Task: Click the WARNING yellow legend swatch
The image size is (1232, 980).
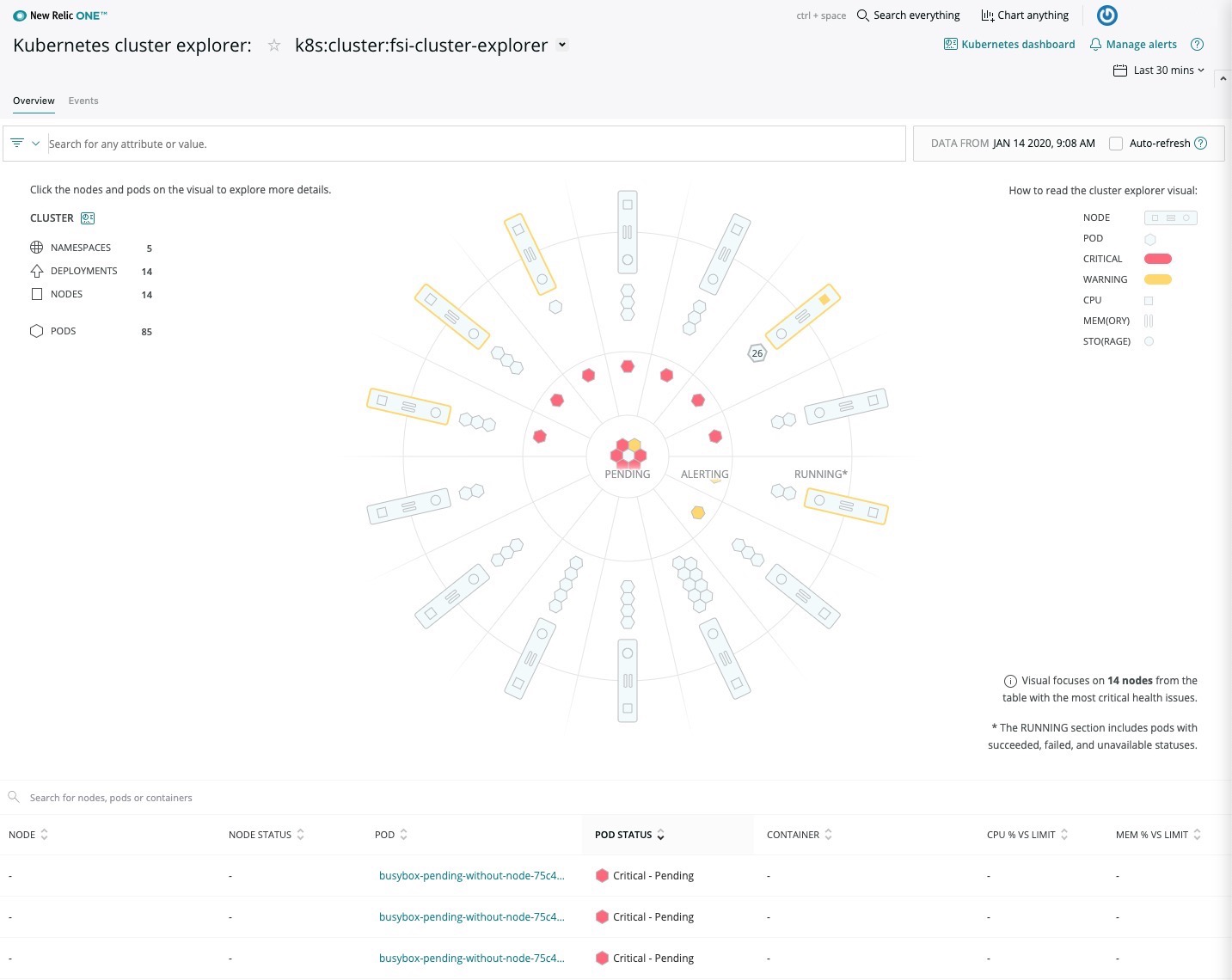Action: point(1158,279)
